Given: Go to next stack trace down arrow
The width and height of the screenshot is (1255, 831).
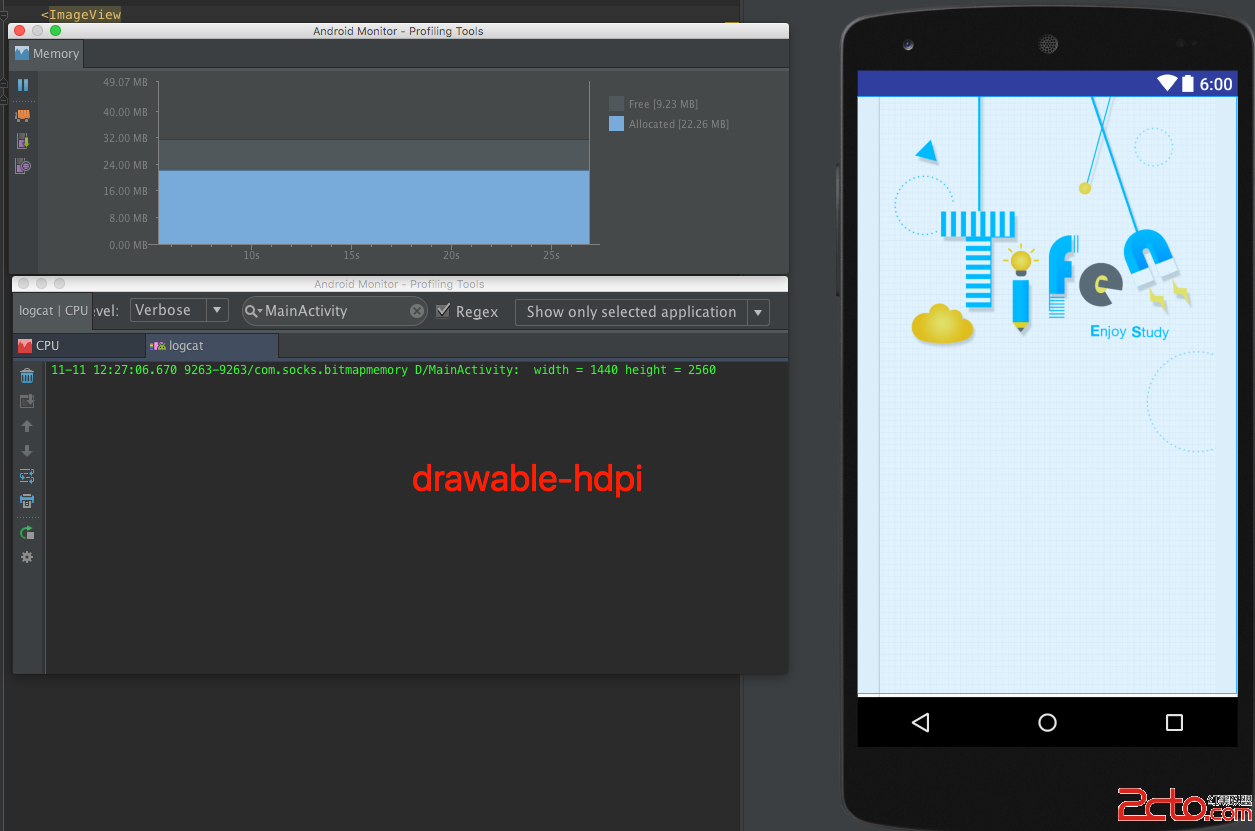Looking at the screenshot, I should click(x=27, y=451).
